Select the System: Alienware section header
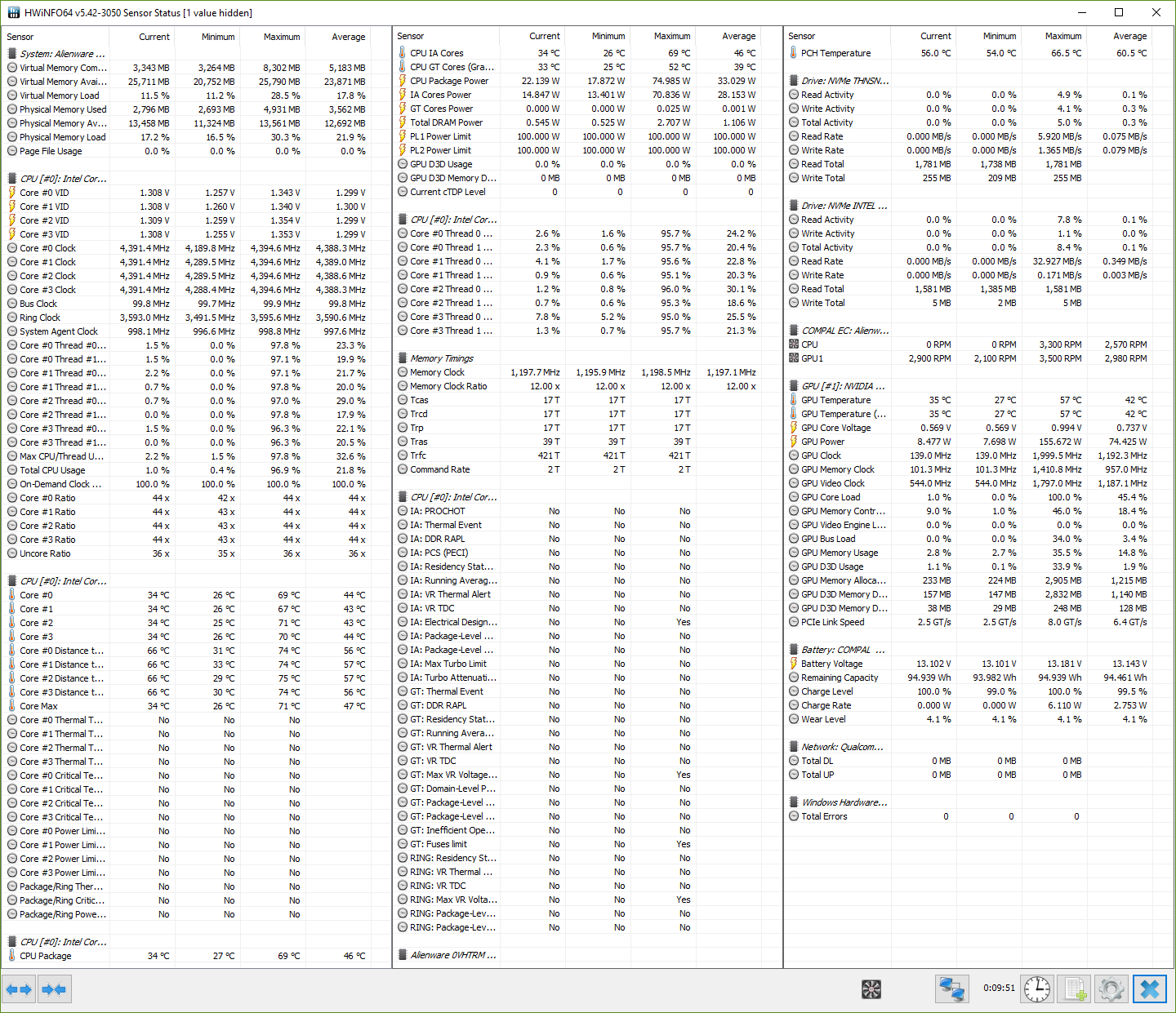 [x=62, y=54]
